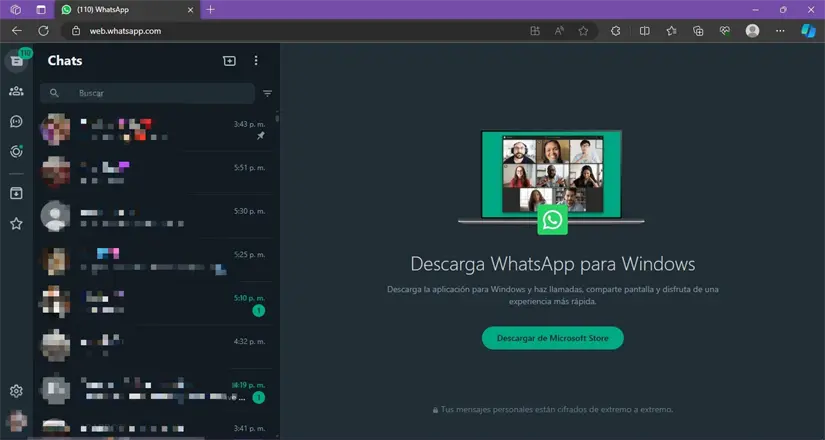This screenshot has height=440, width=825.
Task: Open unread chat from 4:19 p. m.
Action: pos(156,390)
